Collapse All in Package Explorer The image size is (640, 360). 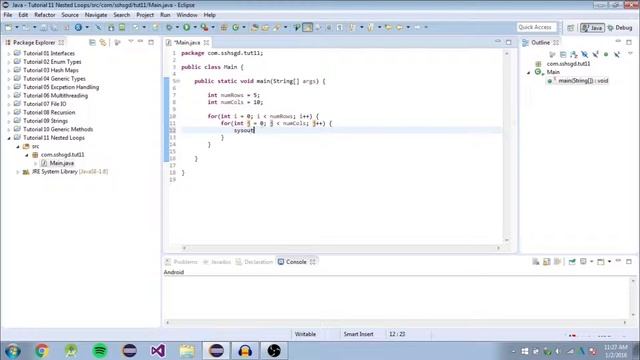click(x=92, y=42)
